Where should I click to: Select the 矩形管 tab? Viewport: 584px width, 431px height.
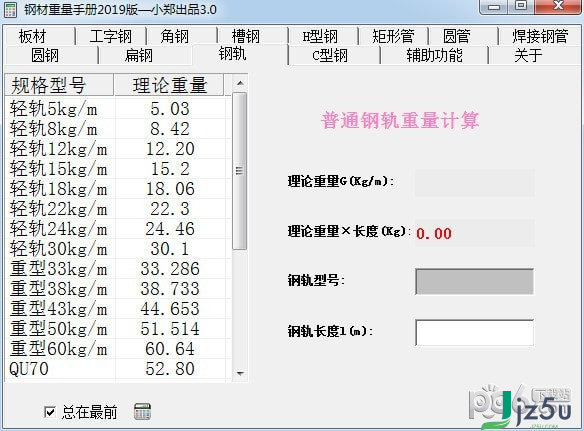393,36
